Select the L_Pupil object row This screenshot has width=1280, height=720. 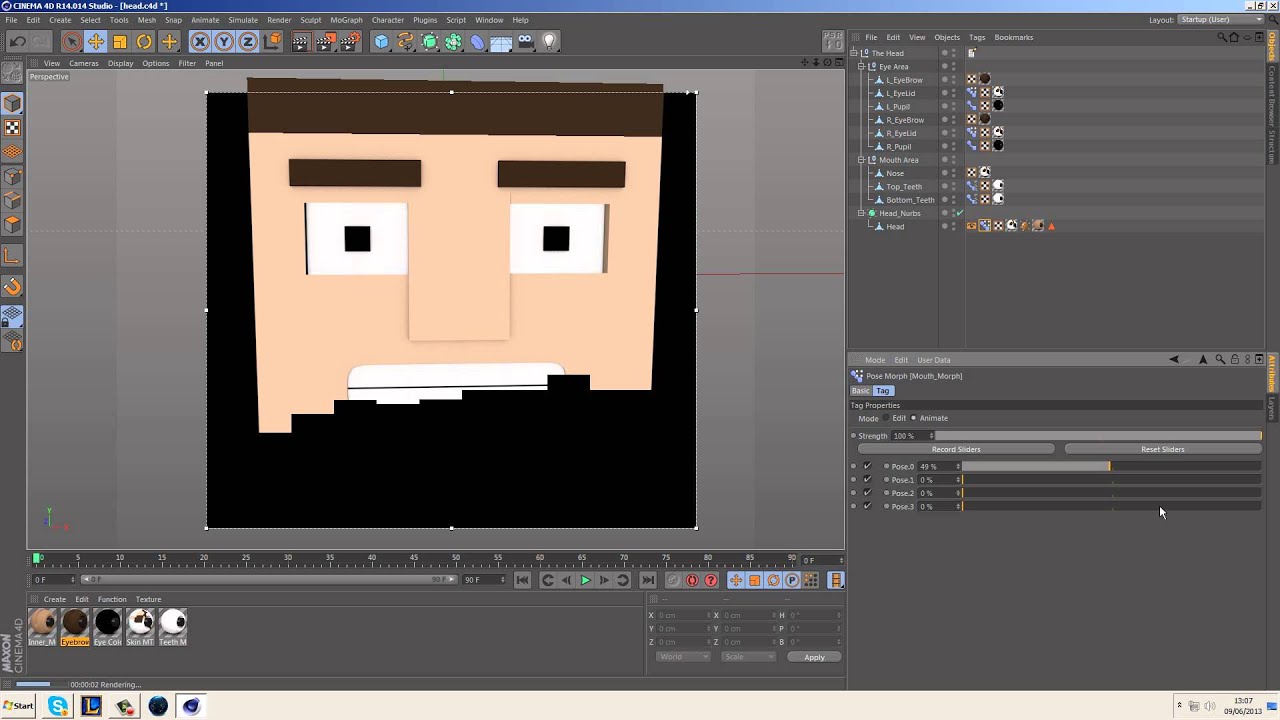[x=898, y=106]
